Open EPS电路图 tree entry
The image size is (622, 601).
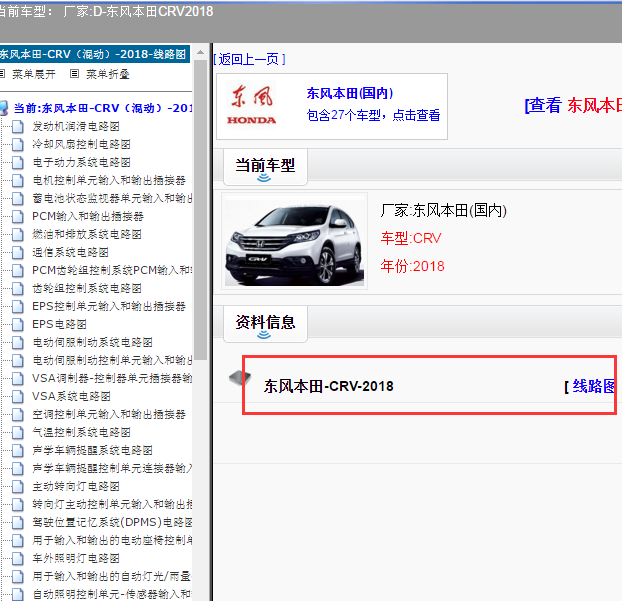tap(60, 325)
